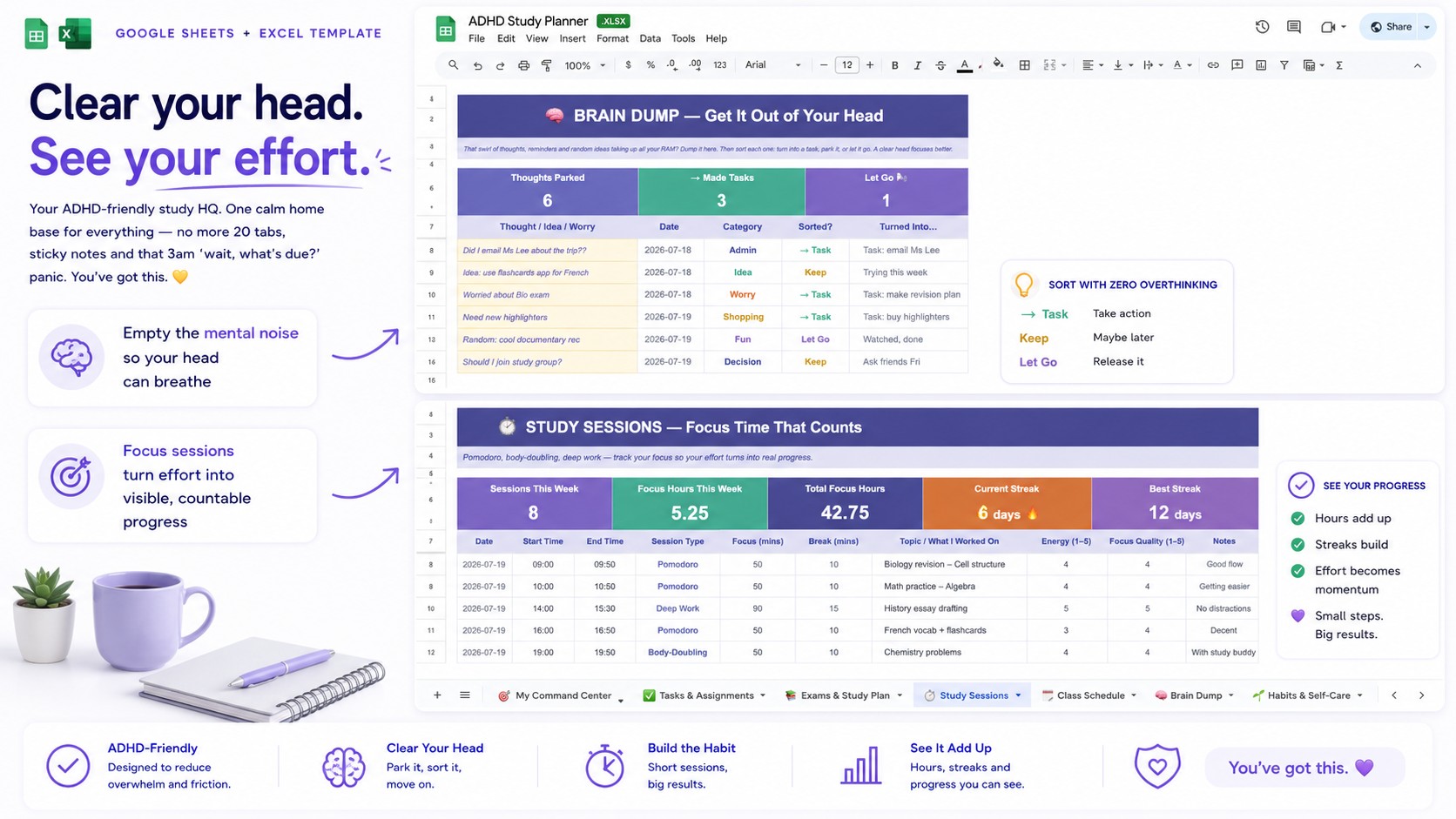1456x819 pixels.
Task: Click the borders icon
Action: tap(1024, 65)
